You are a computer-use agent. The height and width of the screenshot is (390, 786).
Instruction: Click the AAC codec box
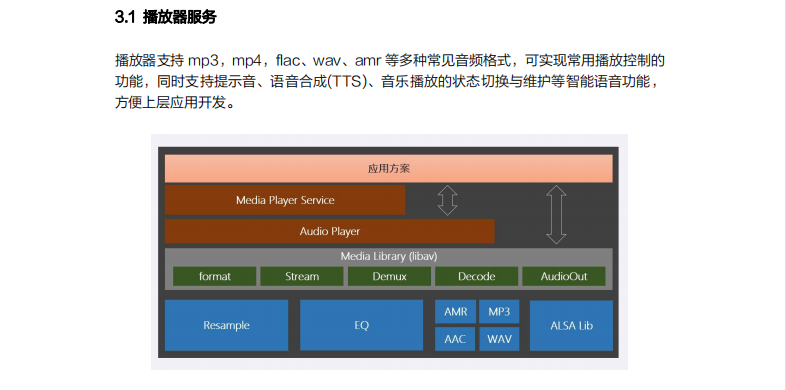(455, 339)
